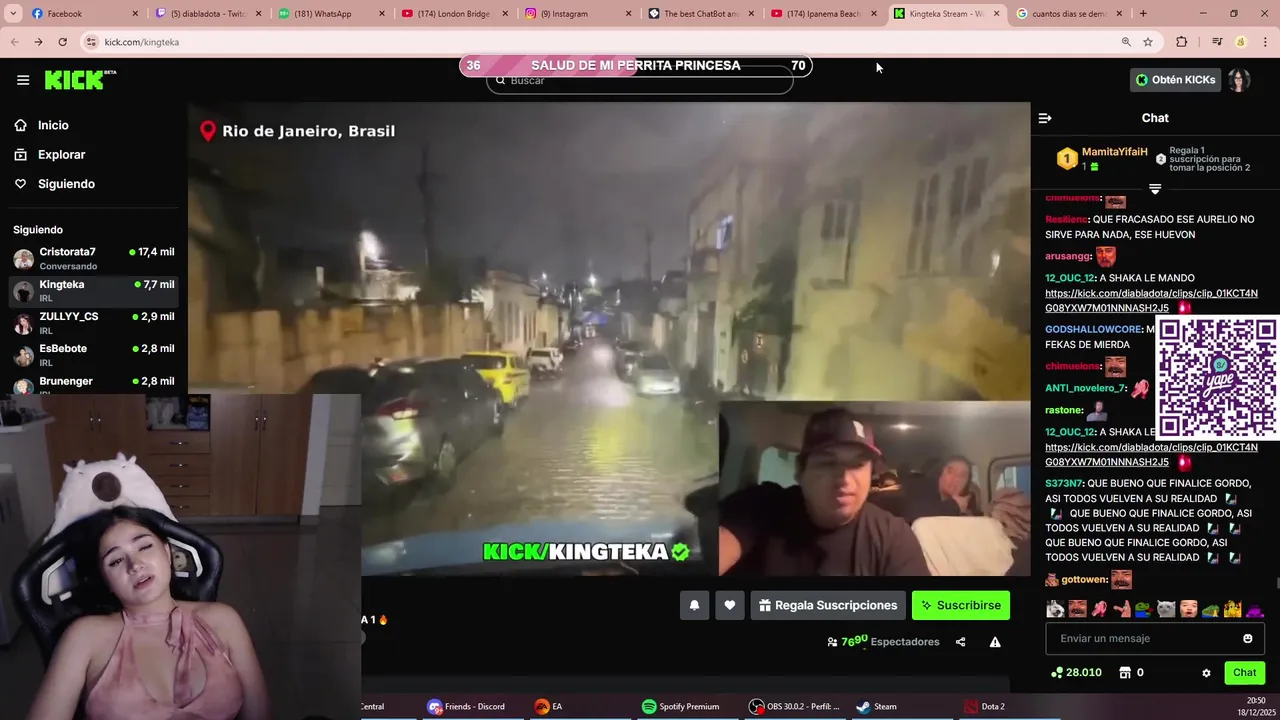Open browser media control icon
The height and width of the screenshot is (720, 1280).
pos(1217,42)
